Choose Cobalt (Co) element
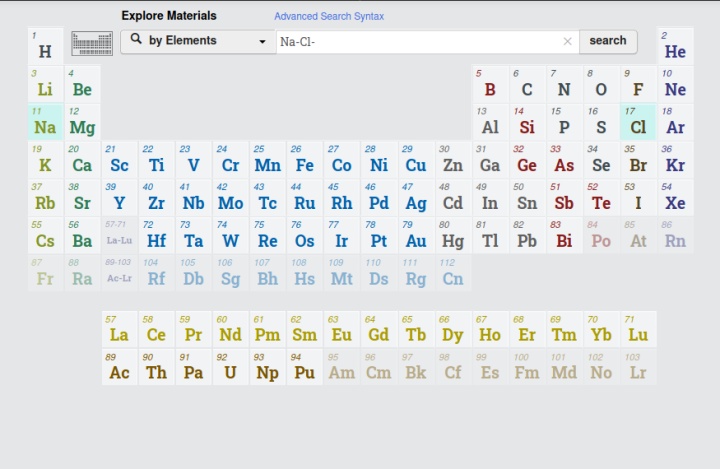This screenshot has width=720, height=469. point(342,160)
